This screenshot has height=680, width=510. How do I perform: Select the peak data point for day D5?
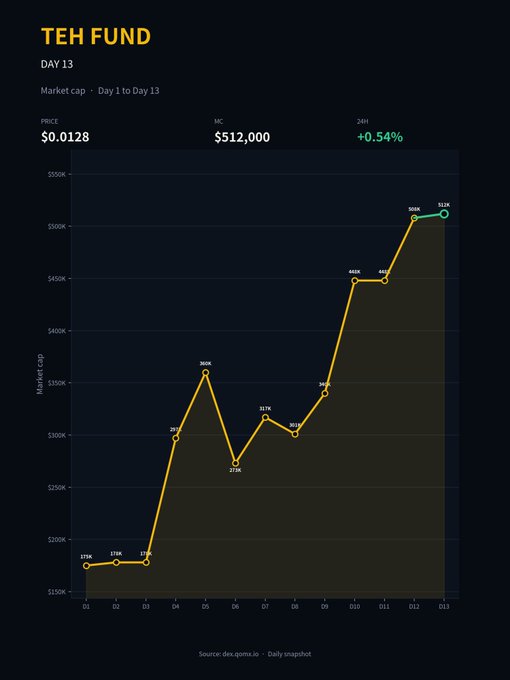coord(206,373)
